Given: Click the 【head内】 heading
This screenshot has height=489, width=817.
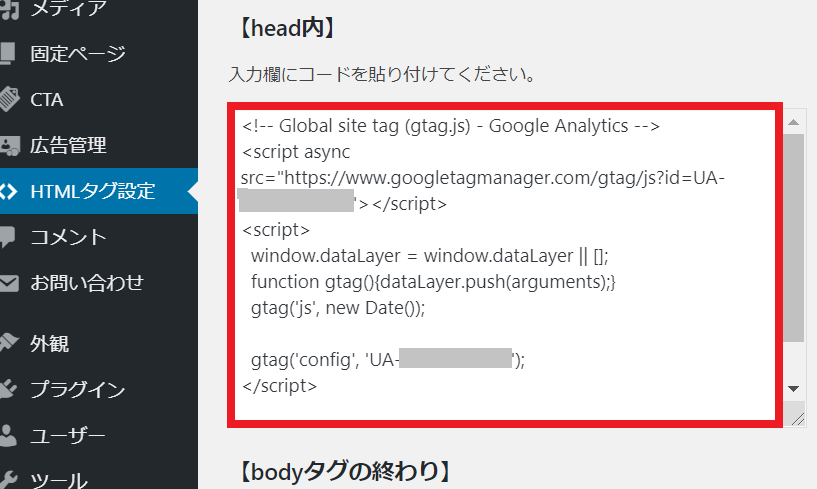Looking at the screenshot, I should (286, 29).
